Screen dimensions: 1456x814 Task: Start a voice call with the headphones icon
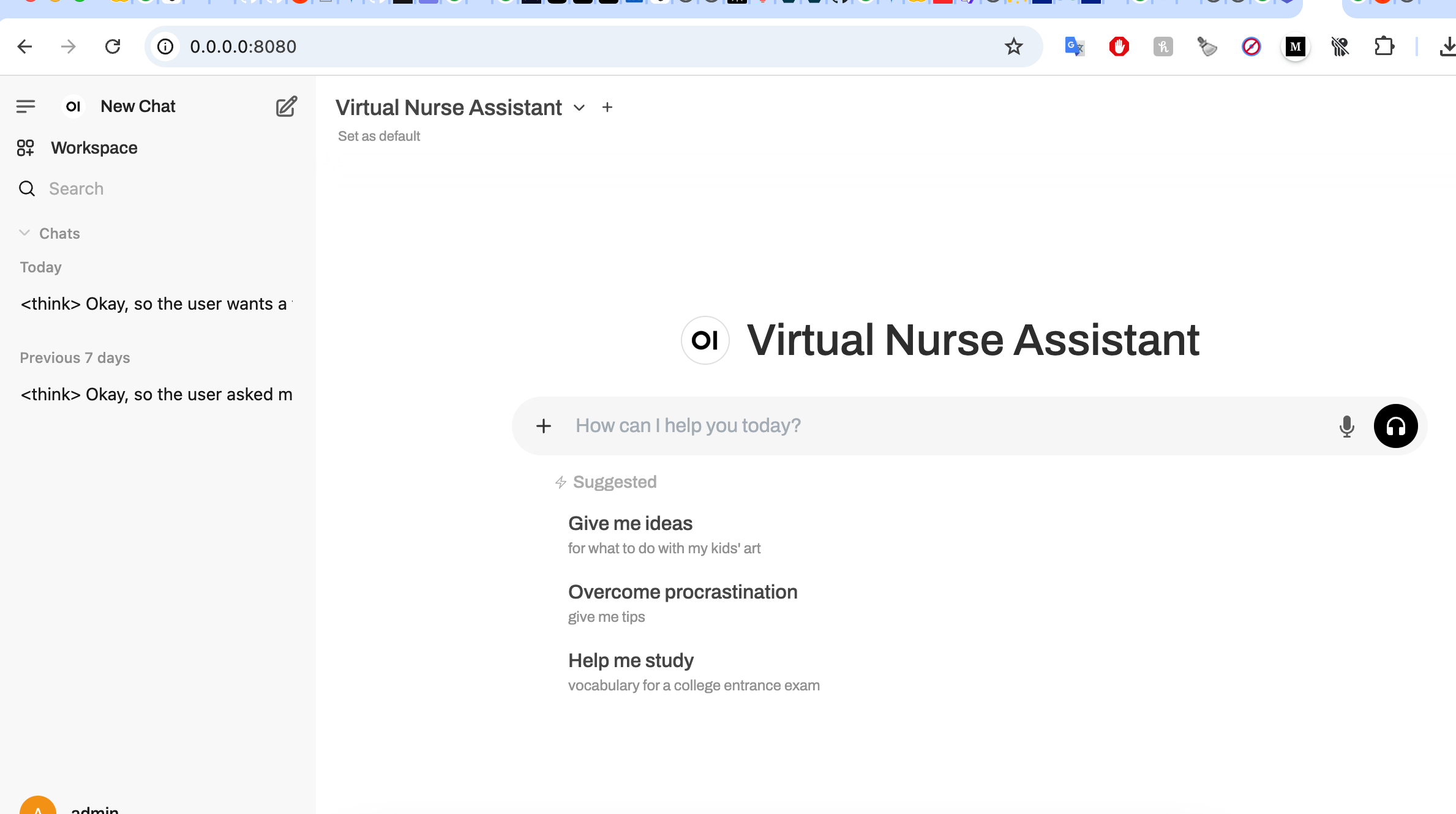1396,426
